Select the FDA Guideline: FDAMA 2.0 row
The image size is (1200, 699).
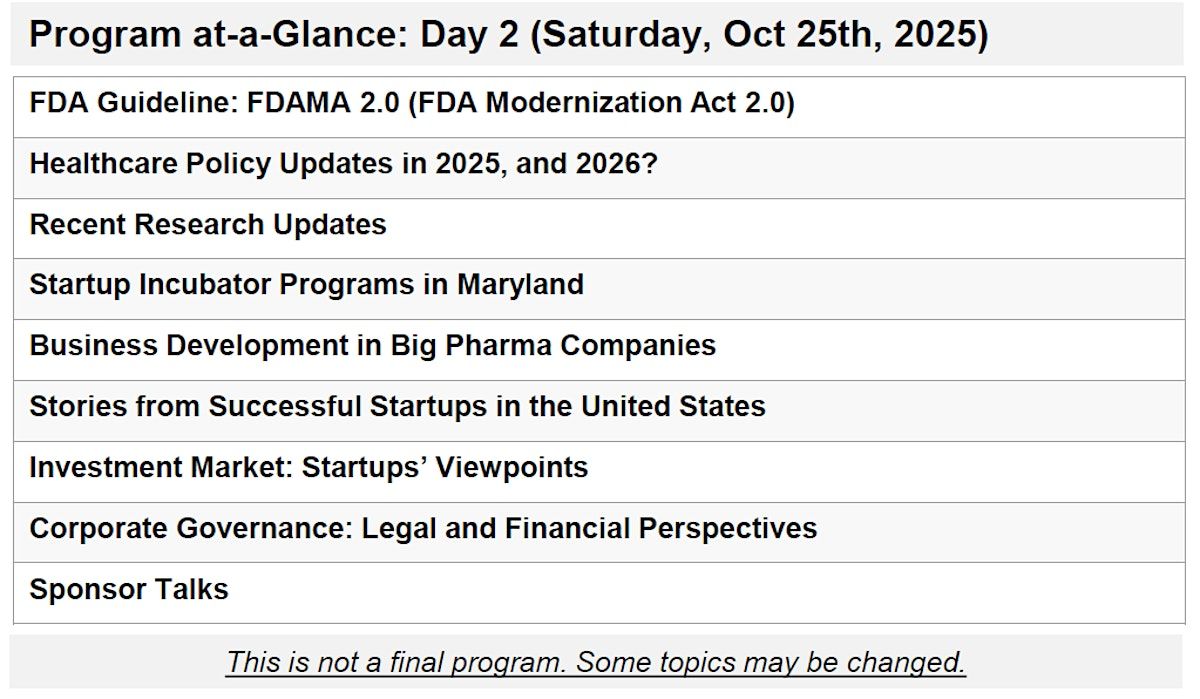tap(599, 106)
